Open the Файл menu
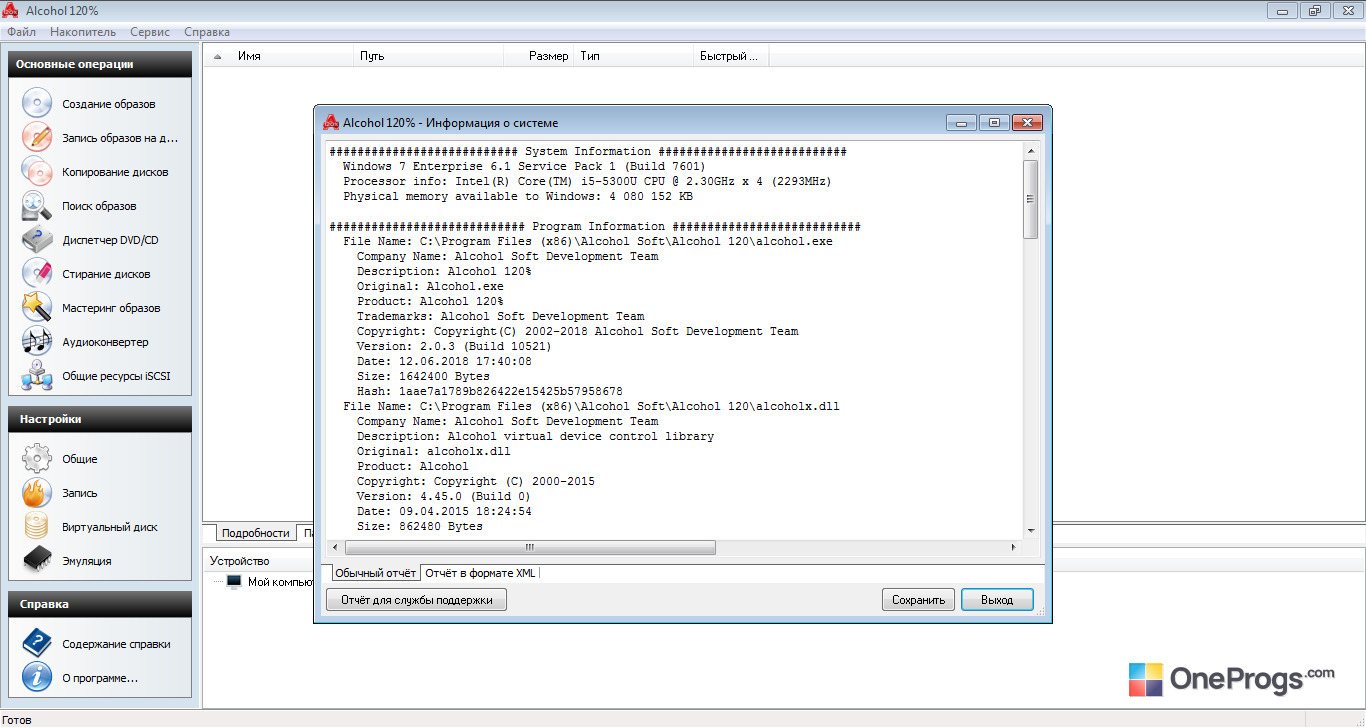Screen dimensions: 1366x728 coord(21,32)
